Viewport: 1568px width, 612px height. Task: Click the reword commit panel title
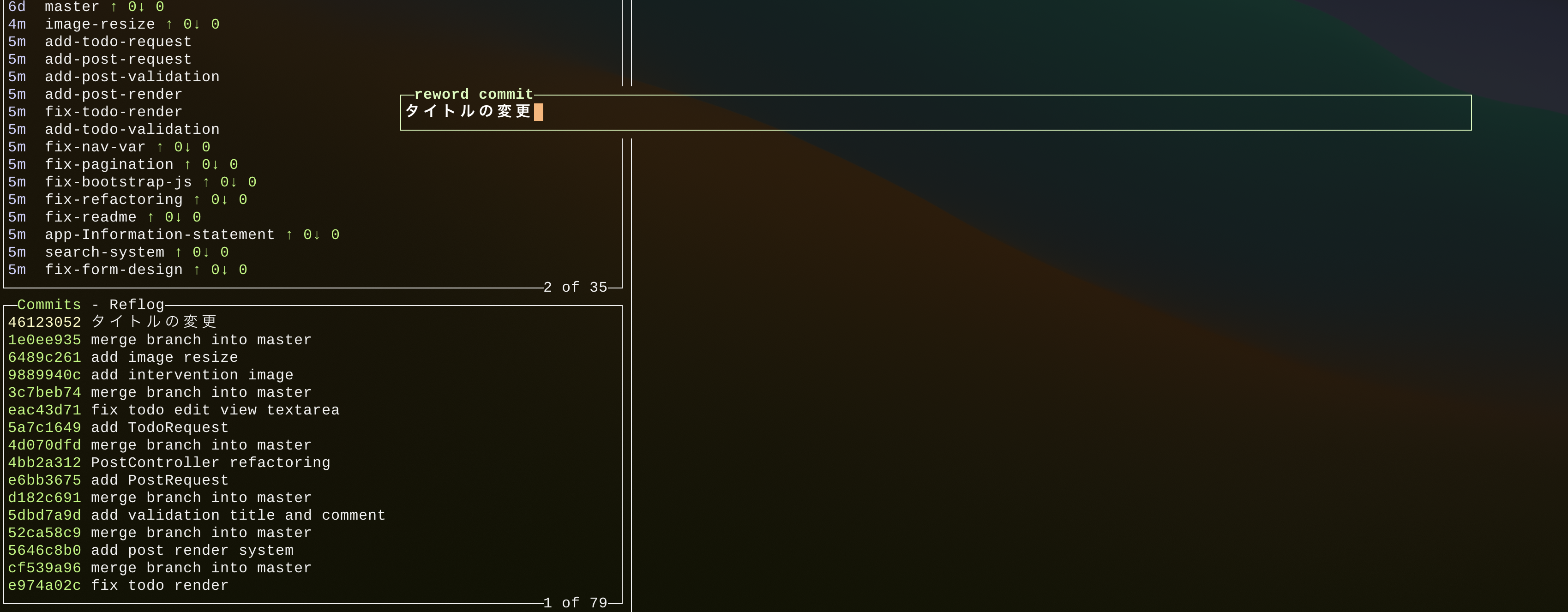473,94
